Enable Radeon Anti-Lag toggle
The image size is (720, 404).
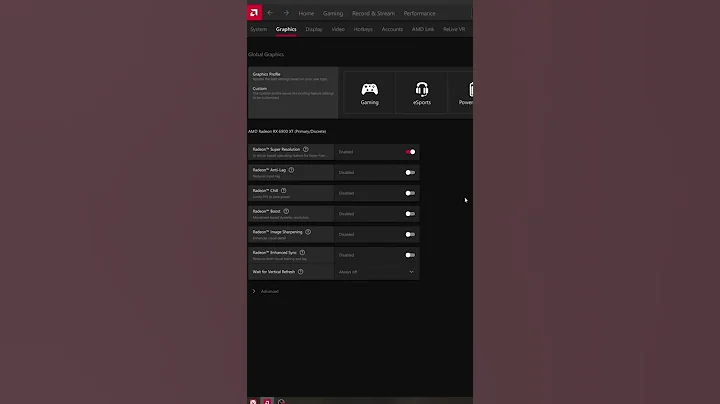coord(410,173)
